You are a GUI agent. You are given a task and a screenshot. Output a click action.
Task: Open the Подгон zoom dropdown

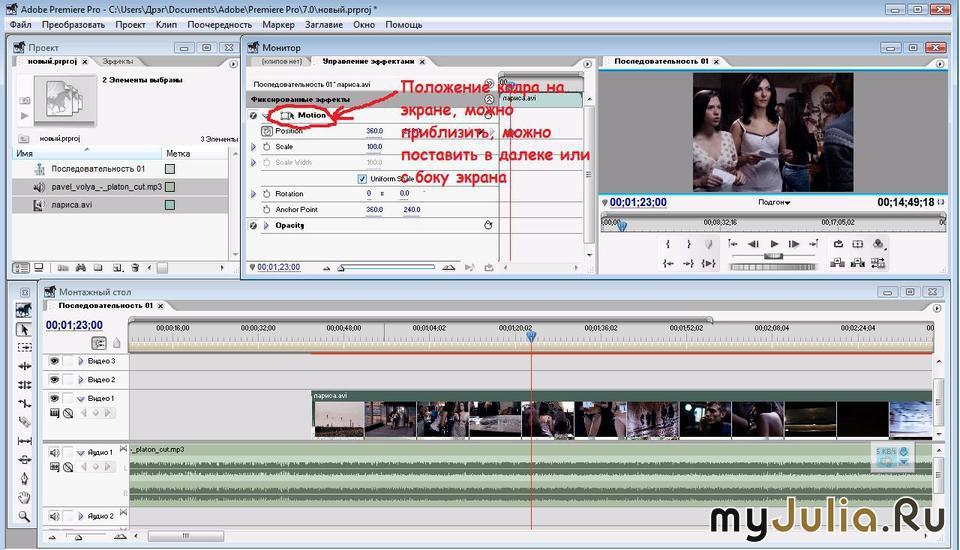(774, 202)
